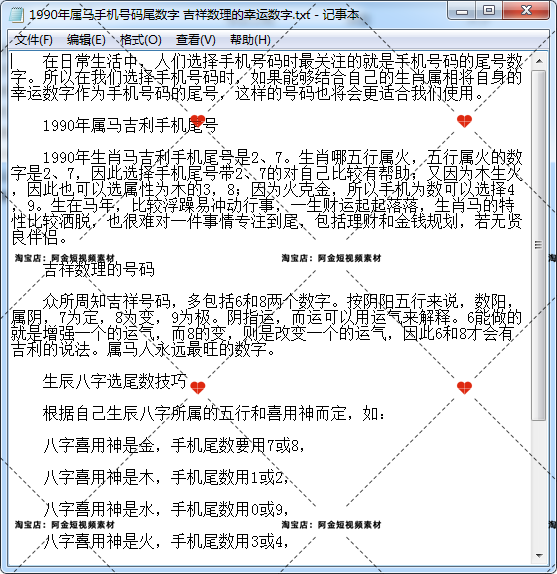Click text 良伴侣 at paragraph end

pyautogui.click(x=34, y=237)
